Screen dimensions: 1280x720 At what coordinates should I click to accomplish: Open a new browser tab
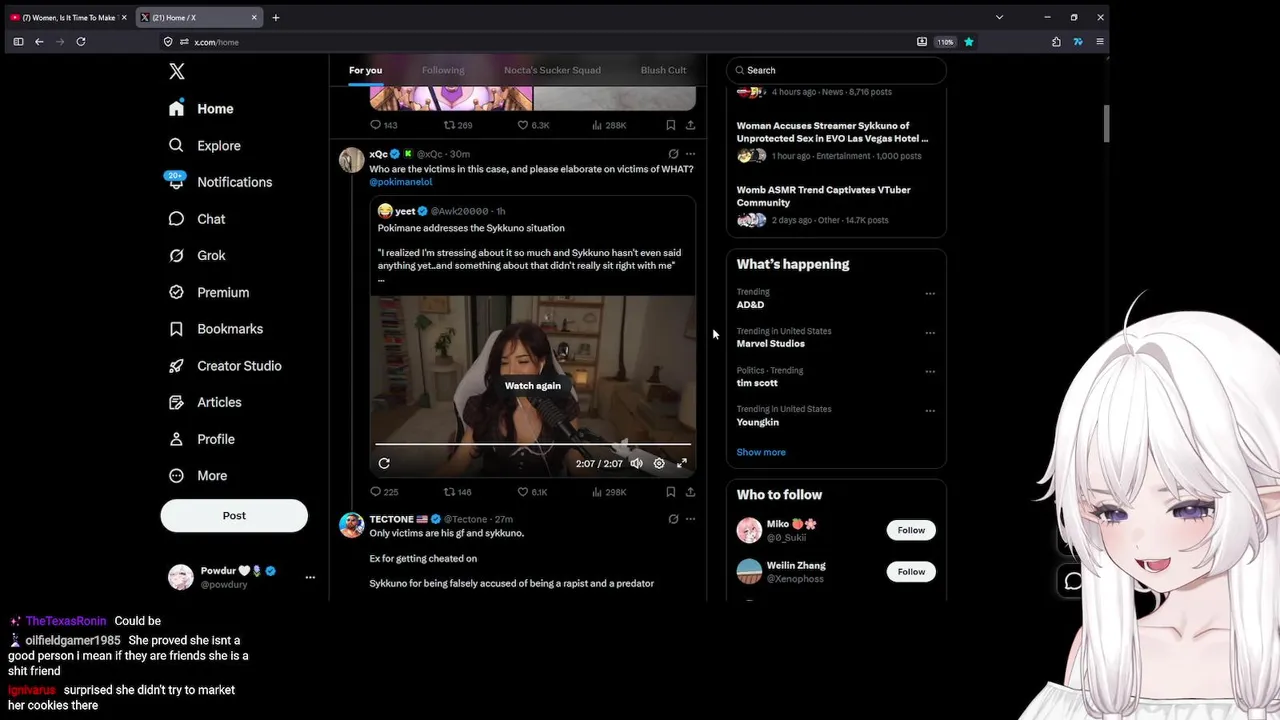tap(276, 17)
